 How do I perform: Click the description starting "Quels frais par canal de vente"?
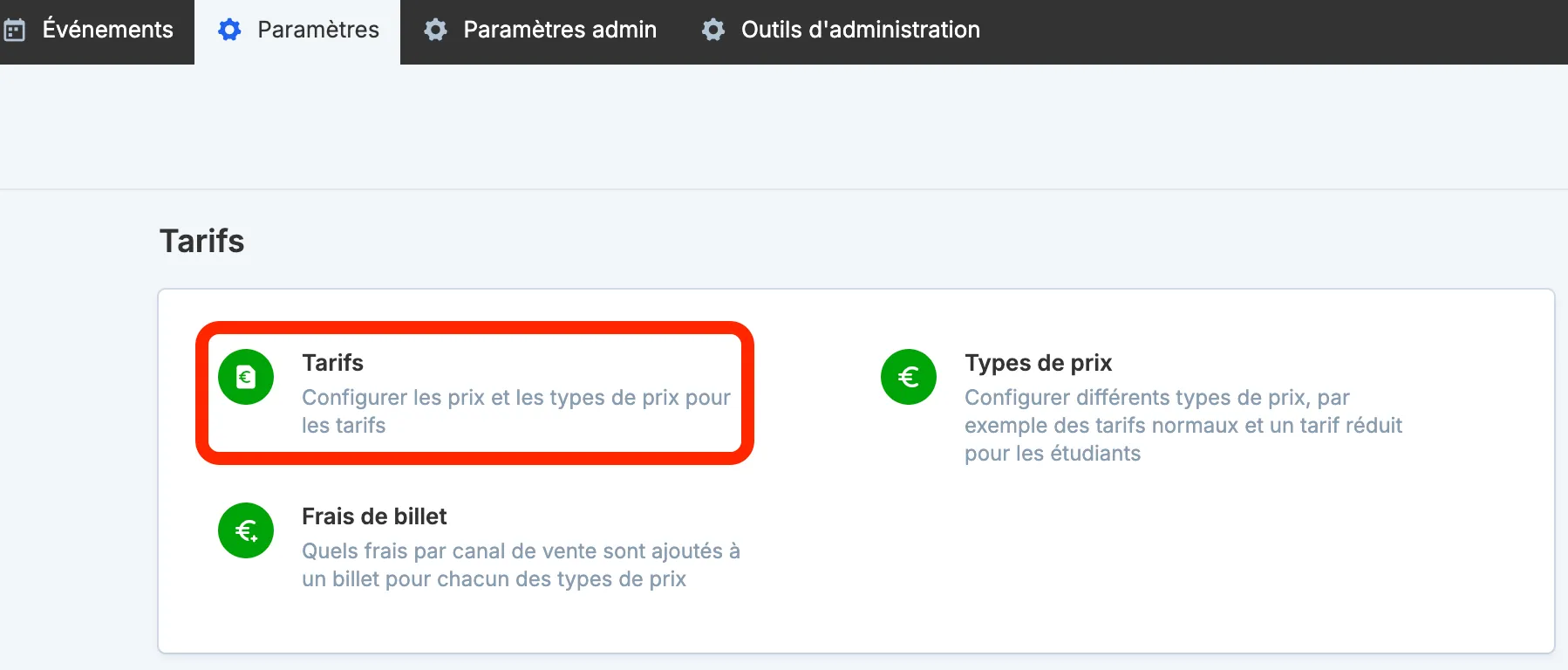click(521, 564)
